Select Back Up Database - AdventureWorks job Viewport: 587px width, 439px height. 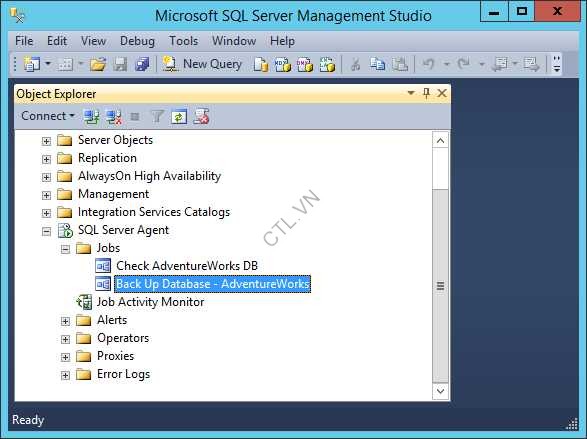[x=213, y=284]
